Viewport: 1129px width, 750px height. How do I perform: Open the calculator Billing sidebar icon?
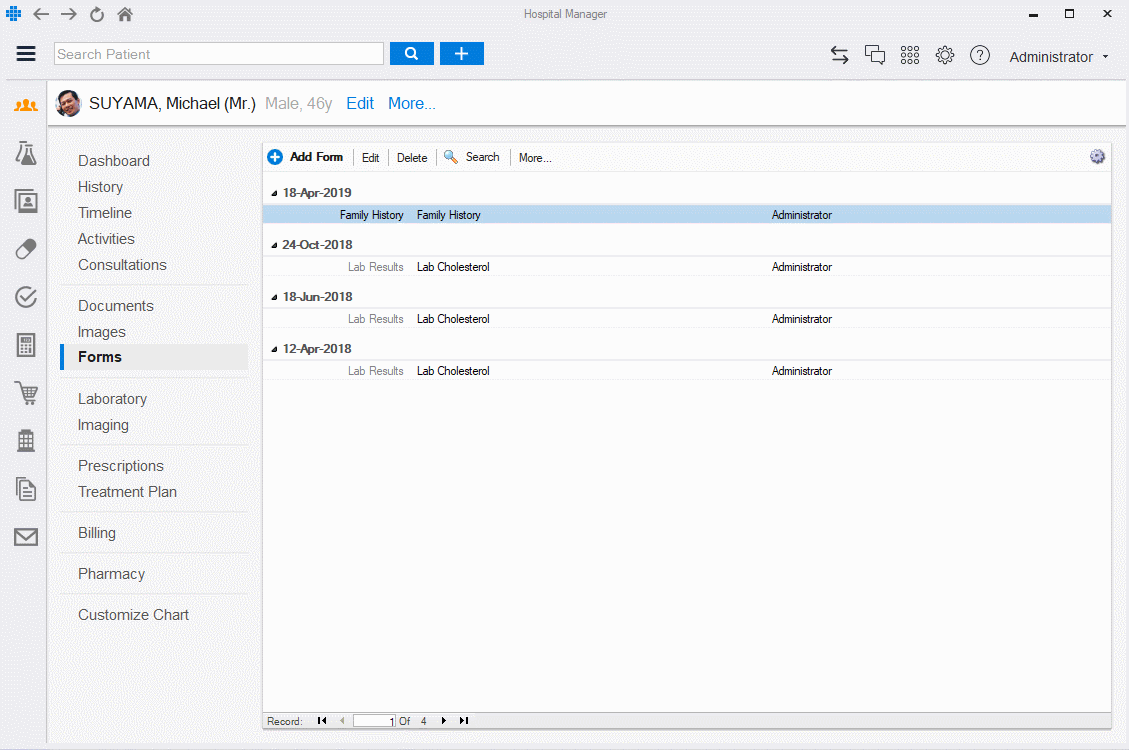click(25, 345)
